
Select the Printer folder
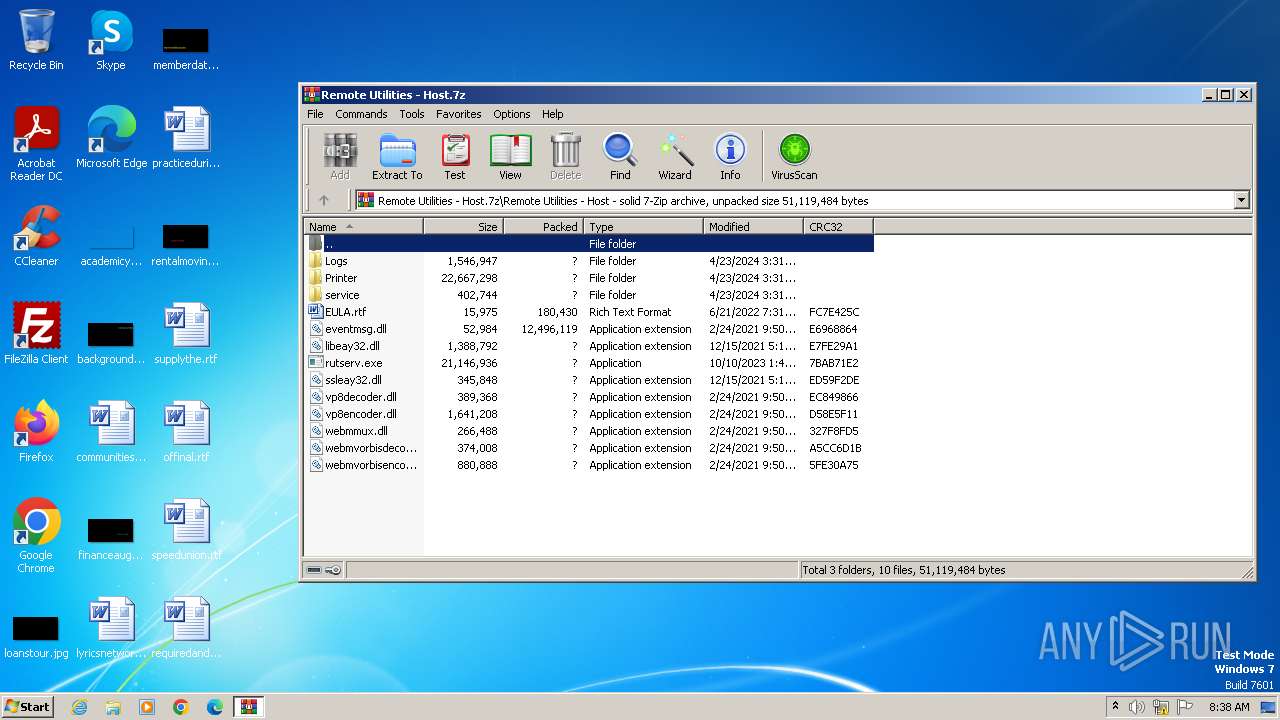coord(589,278)
